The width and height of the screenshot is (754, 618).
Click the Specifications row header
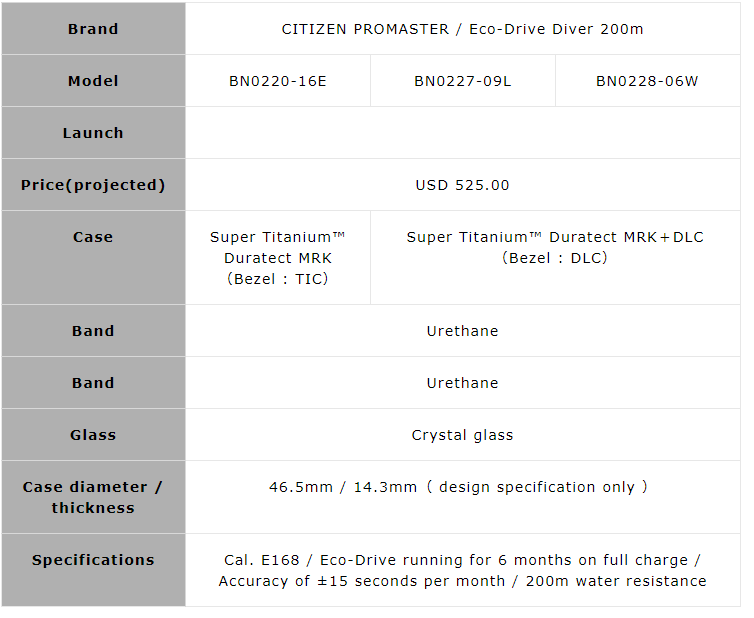tap(93, 560)
